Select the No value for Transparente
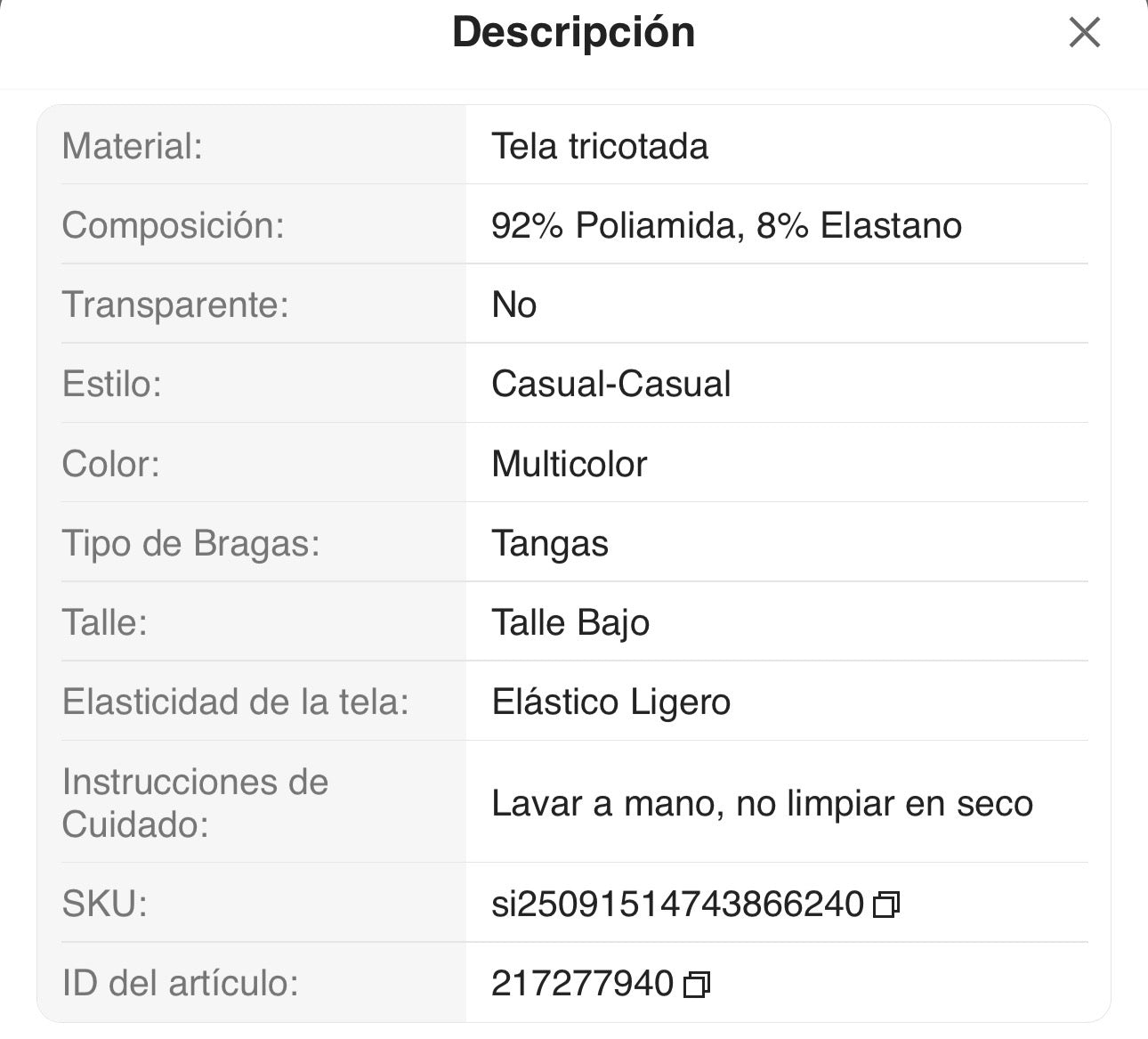Screen dimensions: 1148x1039 coord(514,304)
